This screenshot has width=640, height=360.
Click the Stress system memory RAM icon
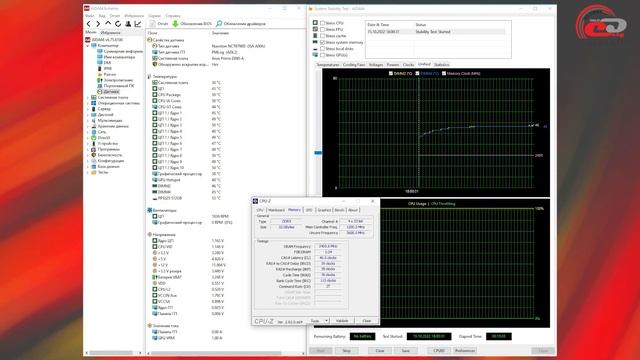pos(315,42)
